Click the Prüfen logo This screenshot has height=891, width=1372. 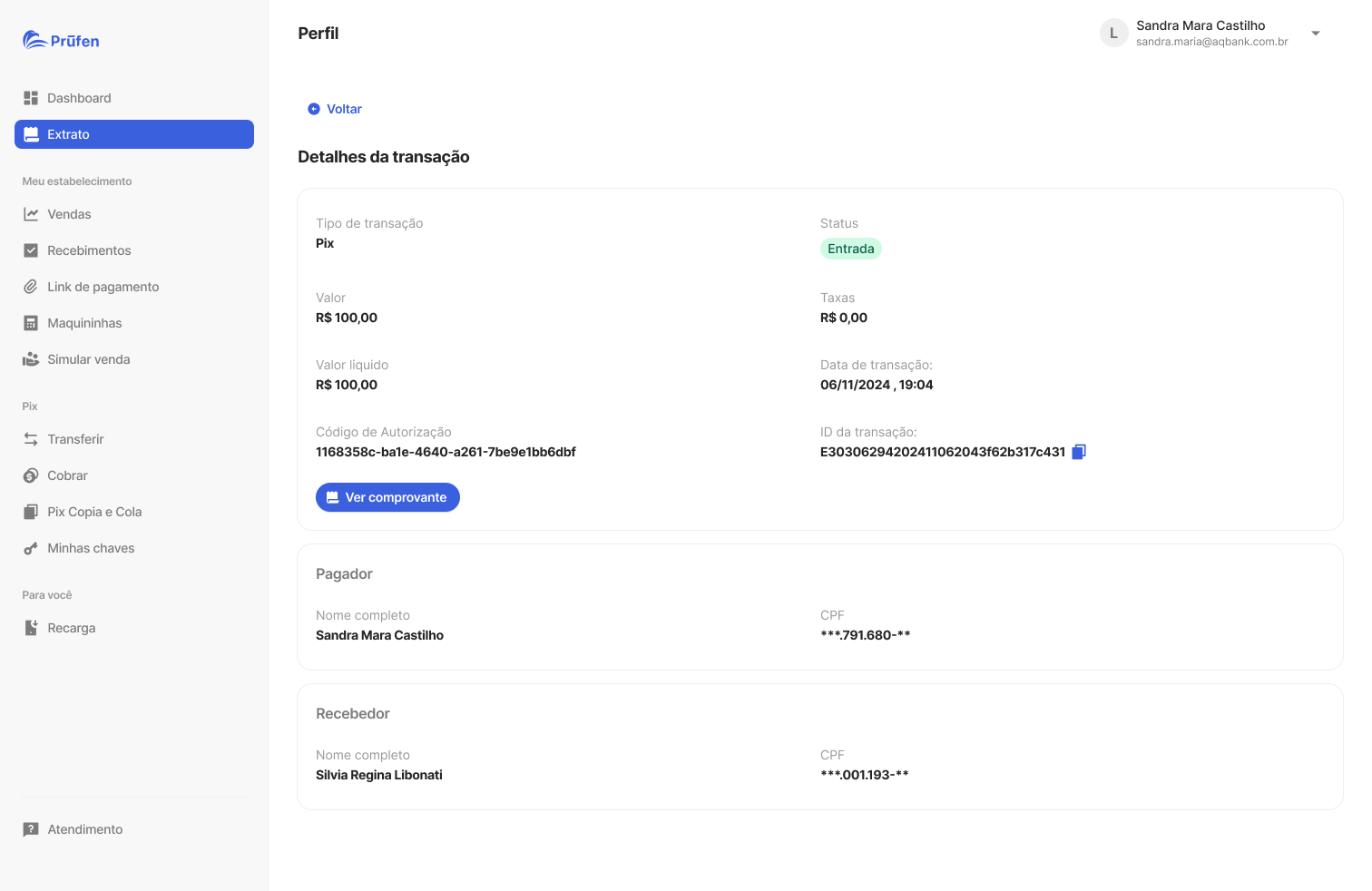coord(61,40)
